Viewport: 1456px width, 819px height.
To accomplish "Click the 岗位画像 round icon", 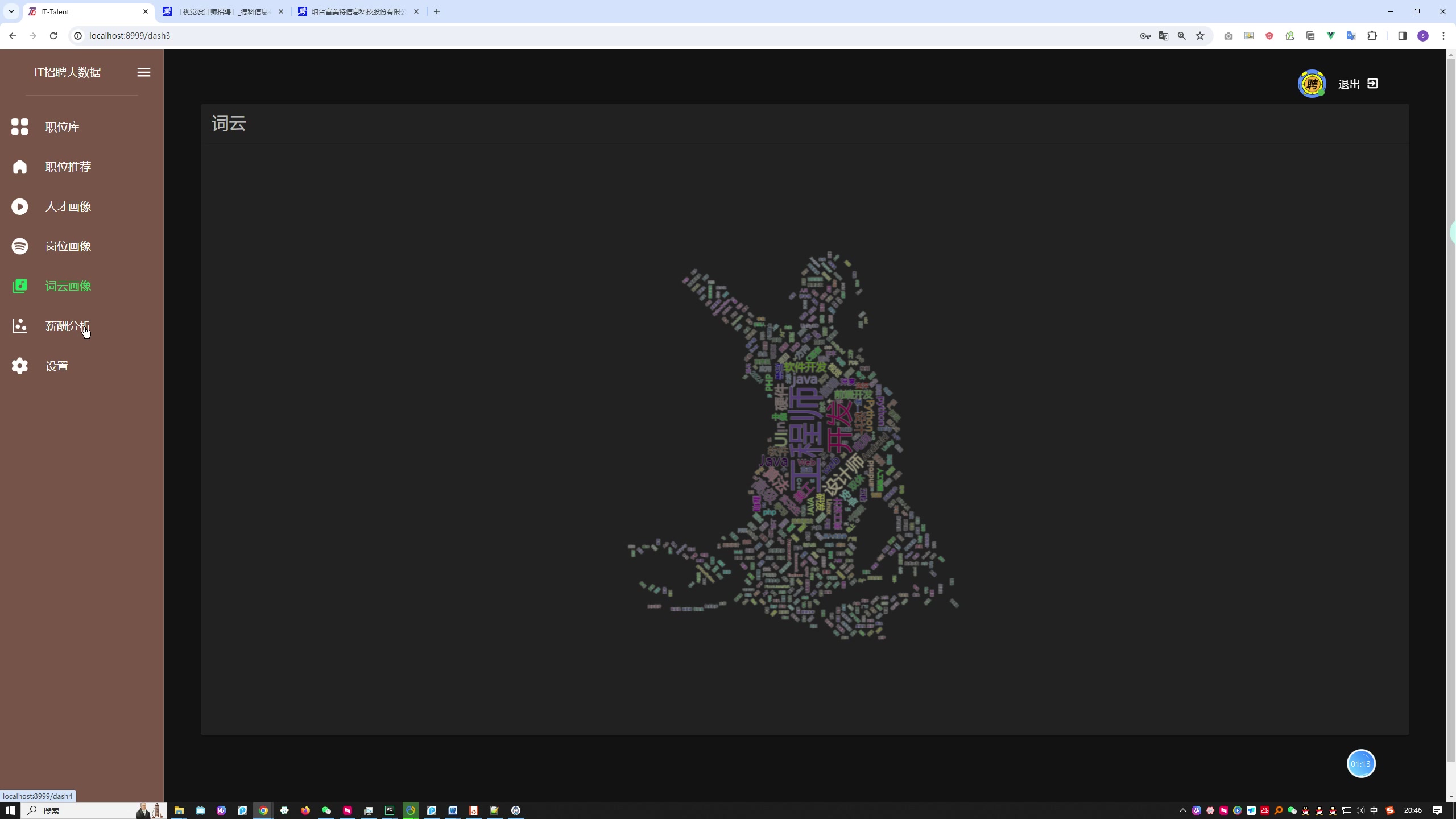I will coord(20,246).
